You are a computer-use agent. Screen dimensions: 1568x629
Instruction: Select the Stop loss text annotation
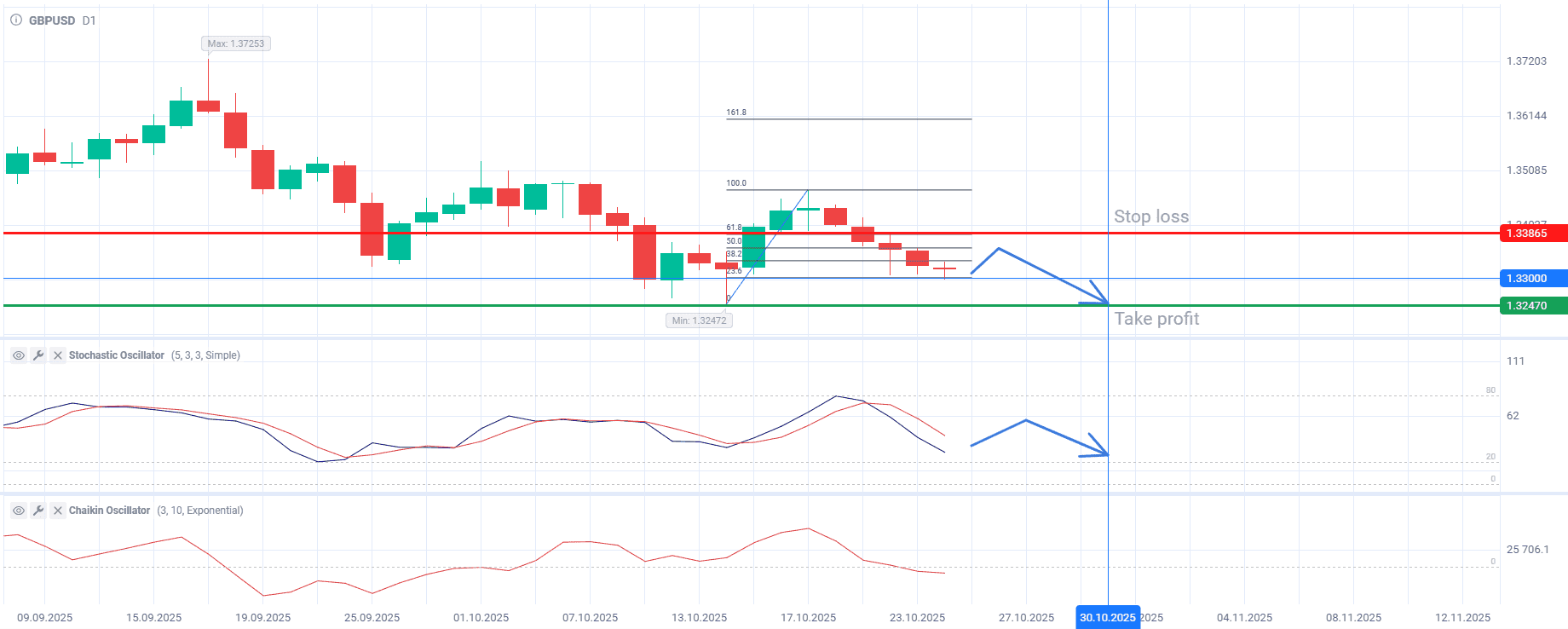(x=1150, y=216)
